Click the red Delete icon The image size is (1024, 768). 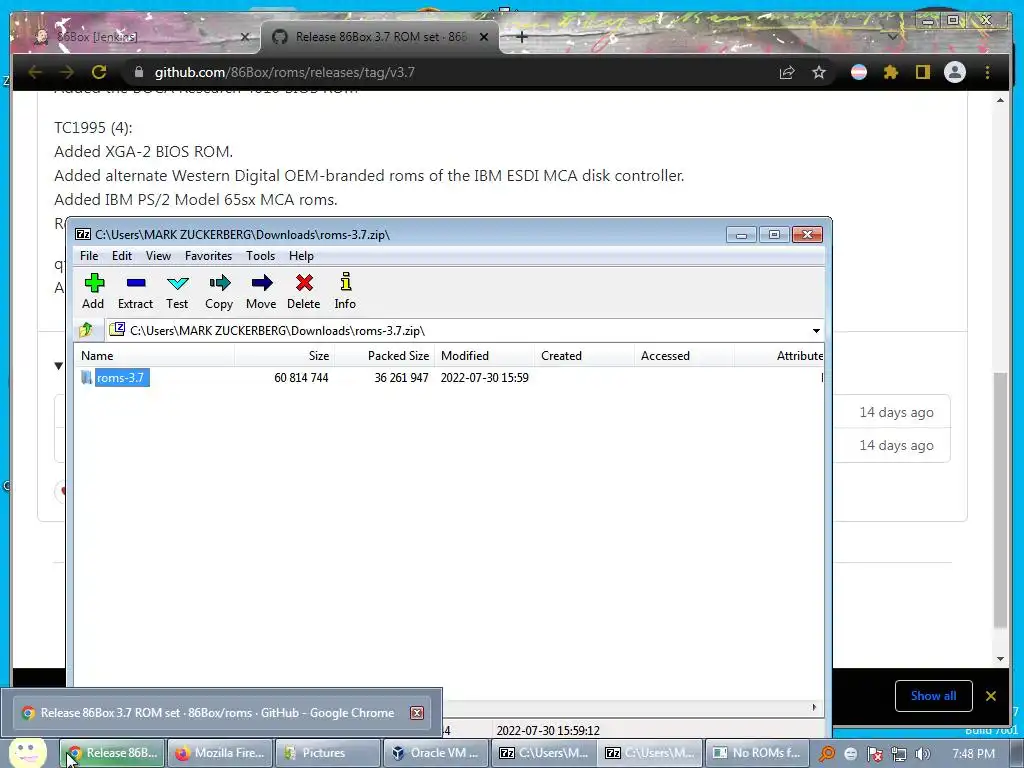pos(304,283)
